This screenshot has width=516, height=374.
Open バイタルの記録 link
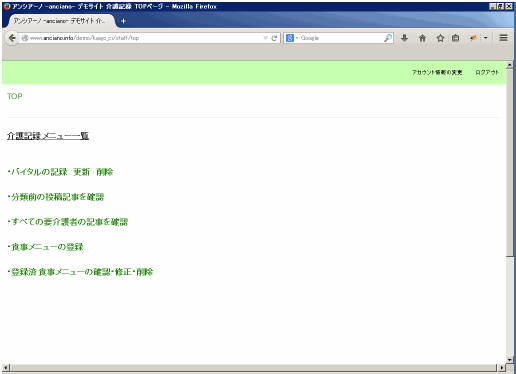pyautogui.click(x=39, y=172)
